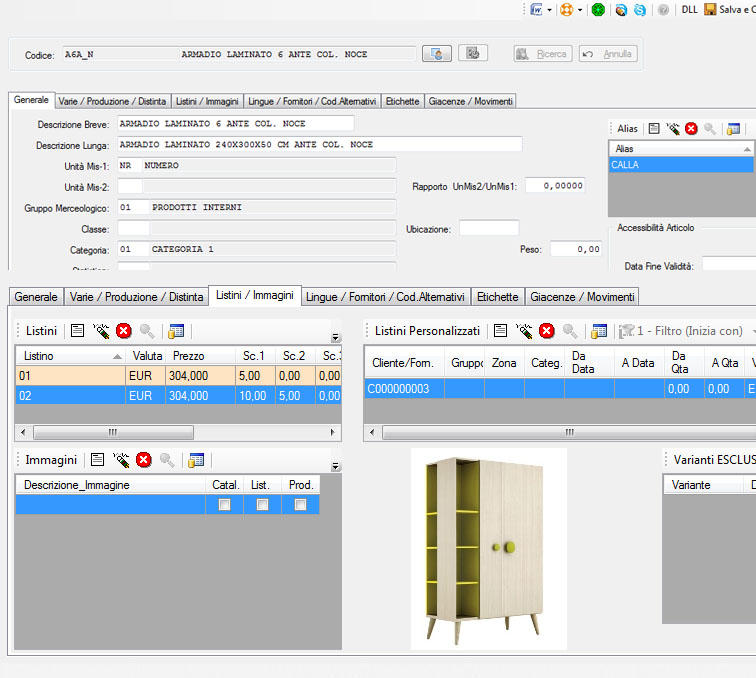Open upper Lingue / Fornitori / Cod.Alternativi tab

tap(312, 101)
